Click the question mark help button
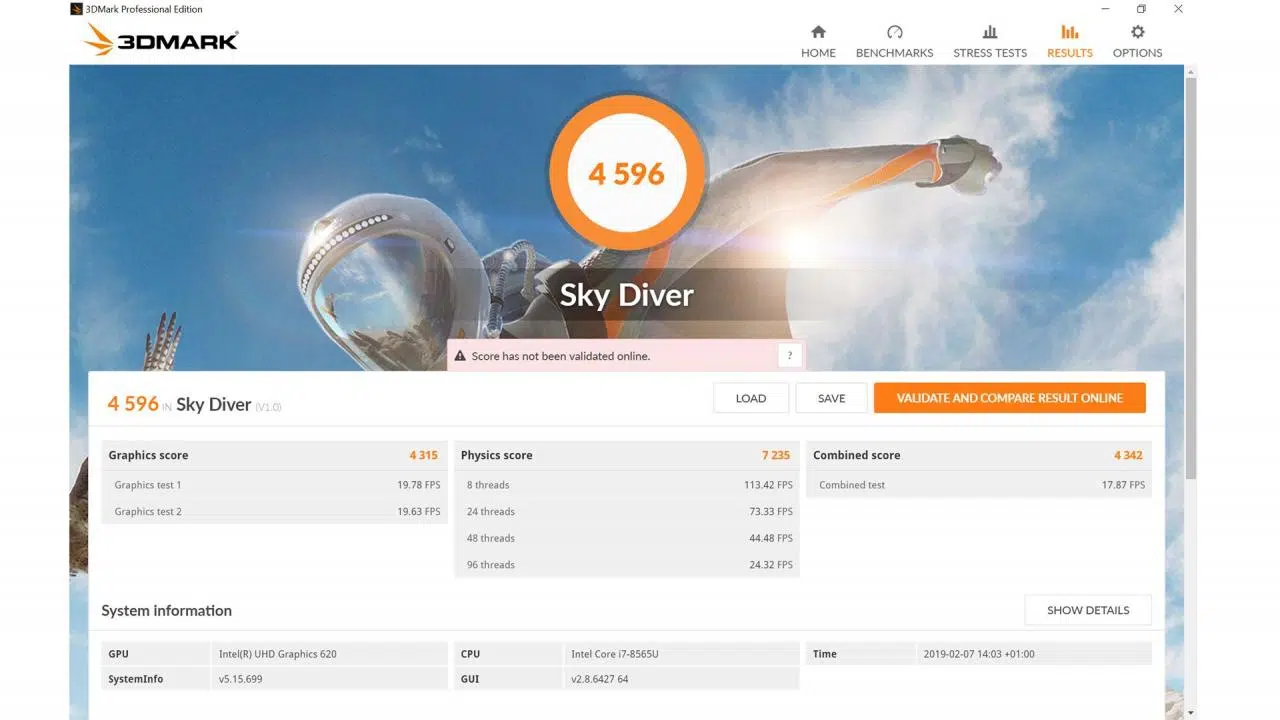Image resolution: width=1280 pixels, height=720 pixels. pyautogui.click(x=789, y=355)
